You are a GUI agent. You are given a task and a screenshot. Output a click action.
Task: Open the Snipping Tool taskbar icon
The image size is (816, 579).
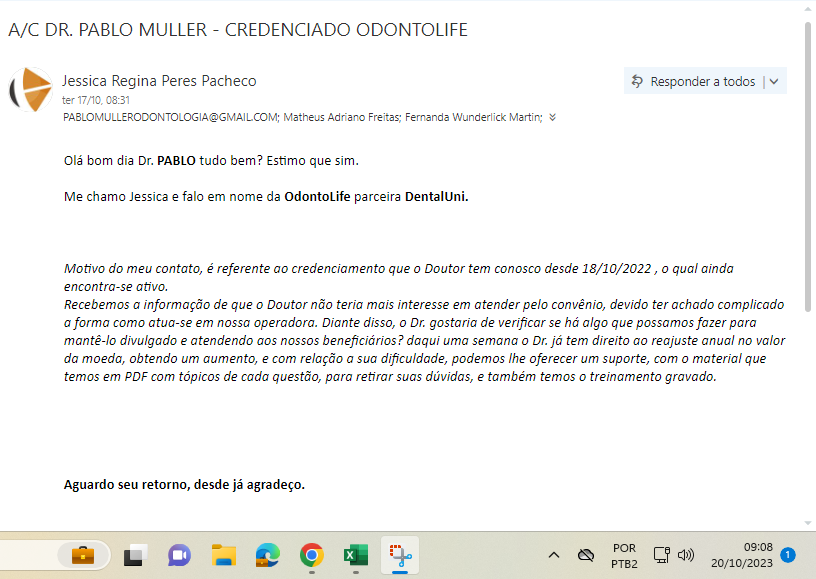pyautogui.click(x=400, y=555)
